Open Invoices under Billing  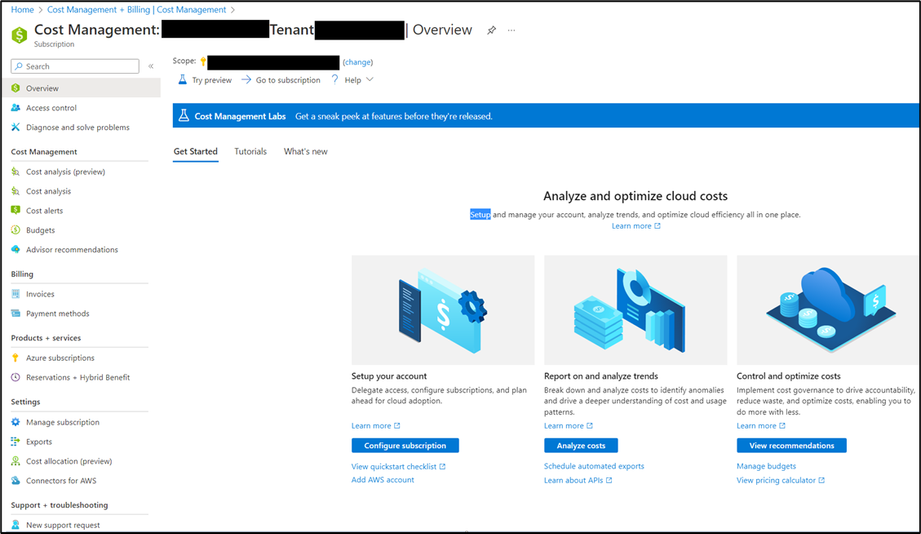[40, 294]
